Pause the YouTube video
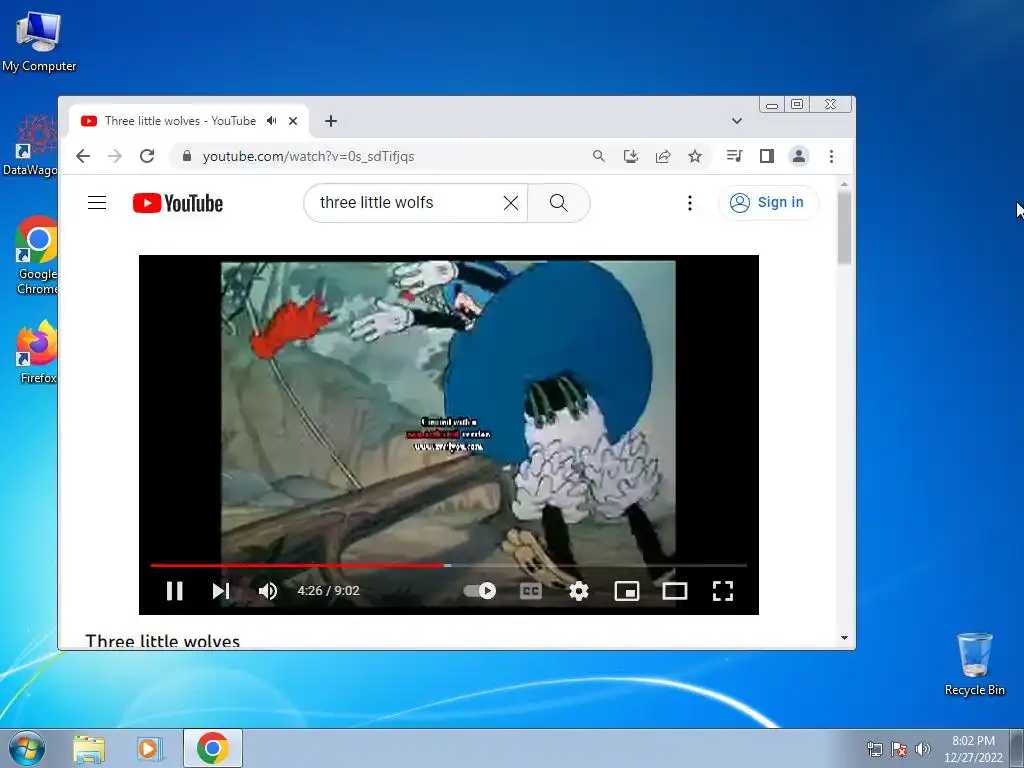 pyautogui.click(x=174, y=591)
